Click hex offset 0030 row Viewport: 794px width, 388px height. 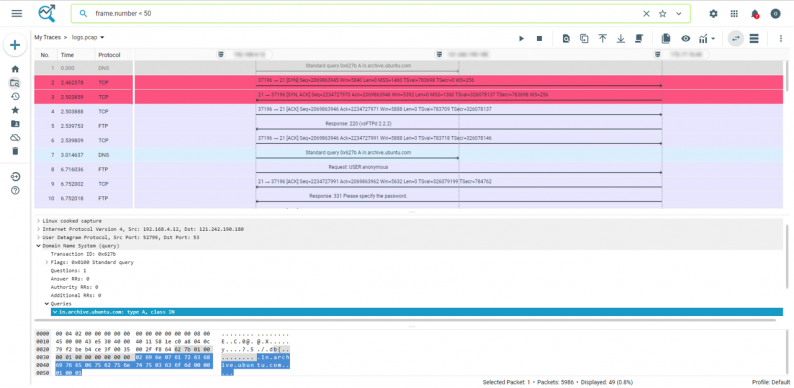42,357
